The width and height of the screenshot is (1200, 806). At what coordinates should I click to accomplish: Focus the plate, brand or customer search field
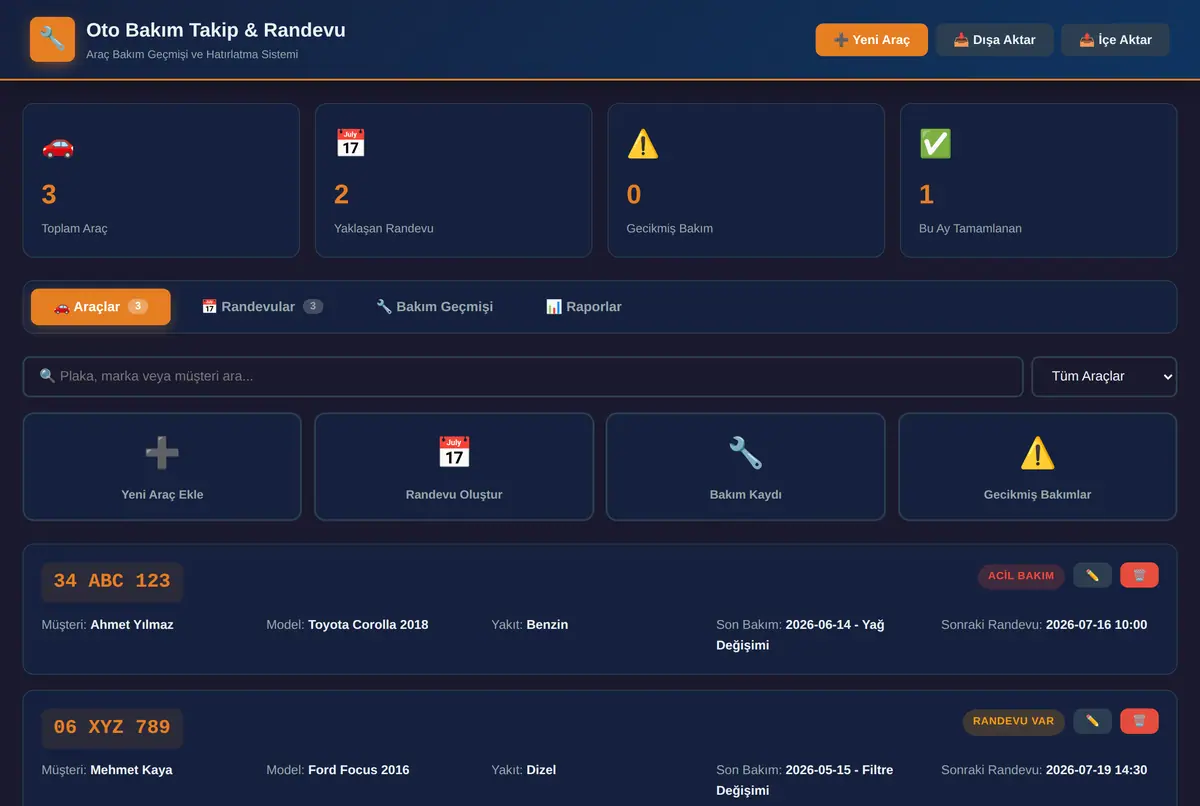(x=523, y=377)
